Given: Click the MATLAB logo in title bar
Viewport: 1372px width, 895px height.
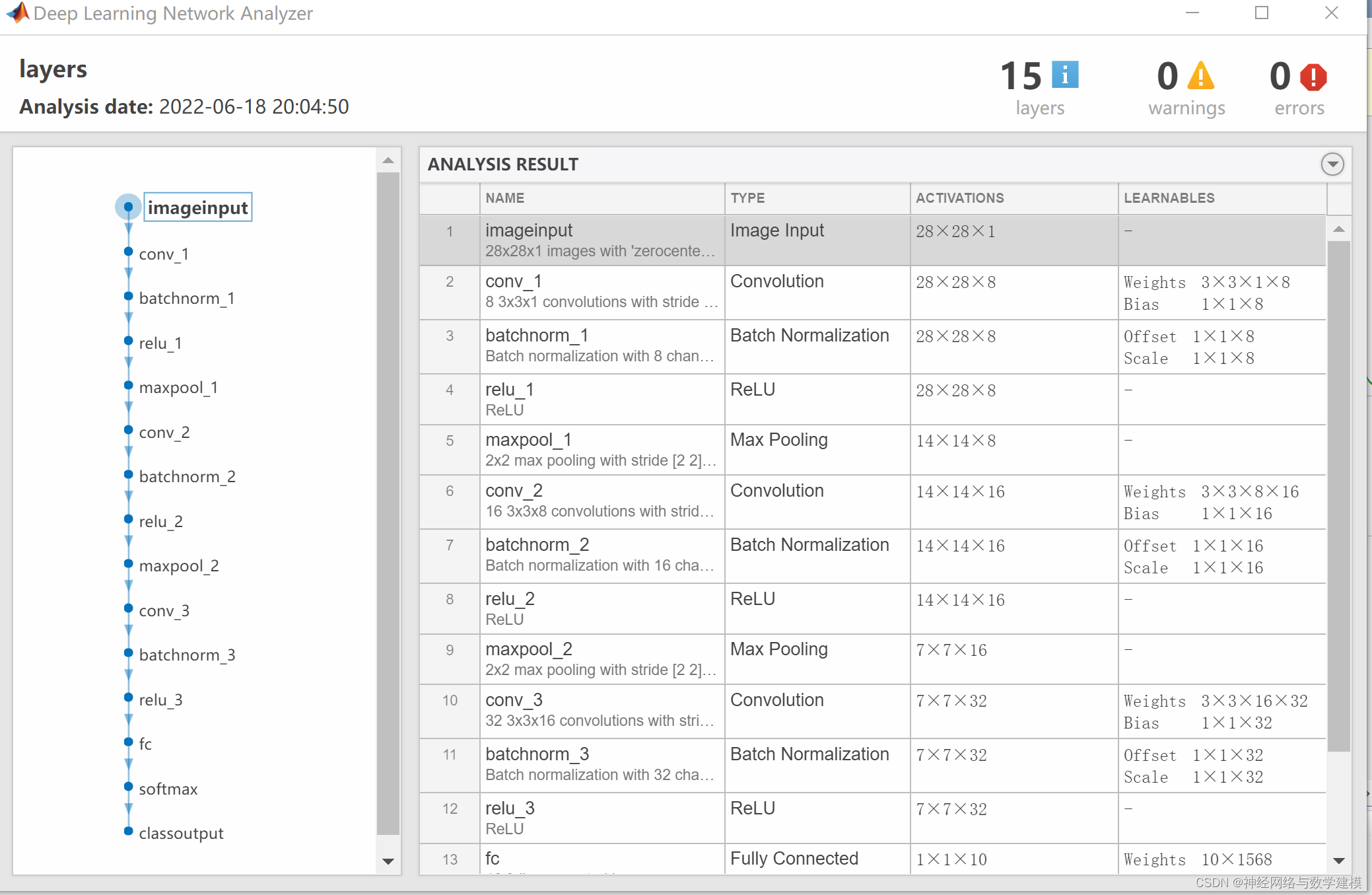Looking at the screenshot, I should pyautogui.click(x=17, y=13).
